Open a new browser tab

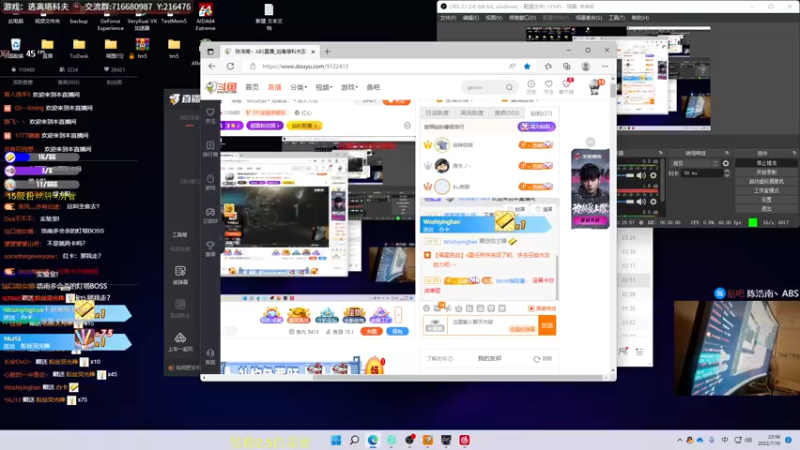pyautogui.click(x=327, y=52)
